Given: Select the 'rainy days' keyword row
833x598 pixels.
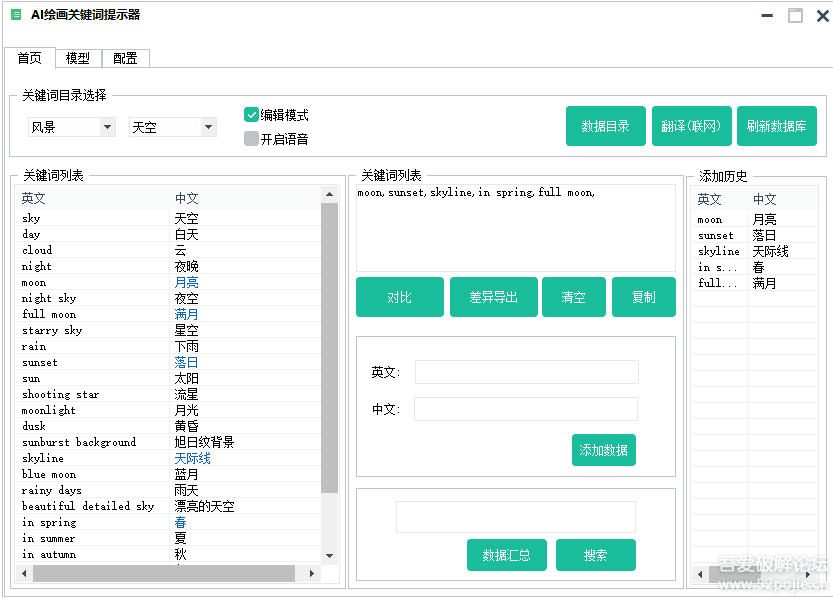Looking at the screenshot, I should pyautogui.click(x=169, y=490).
